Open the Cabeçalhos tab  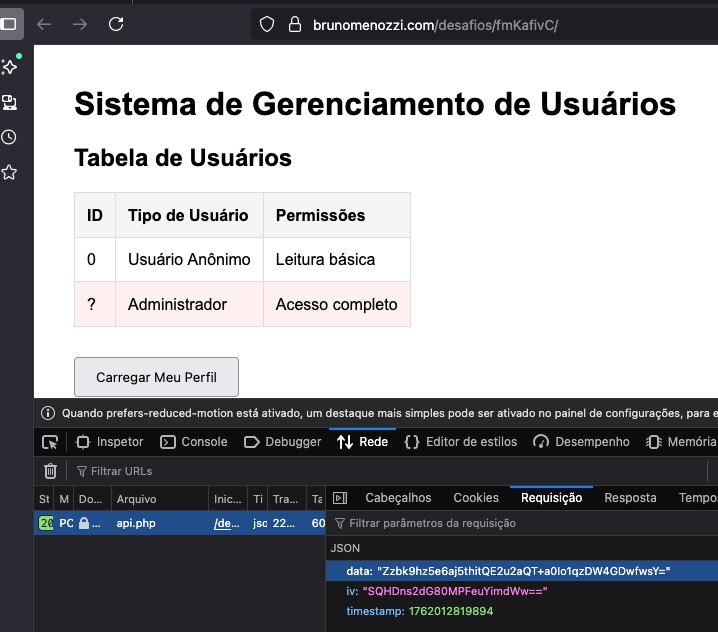click(398, 498)
